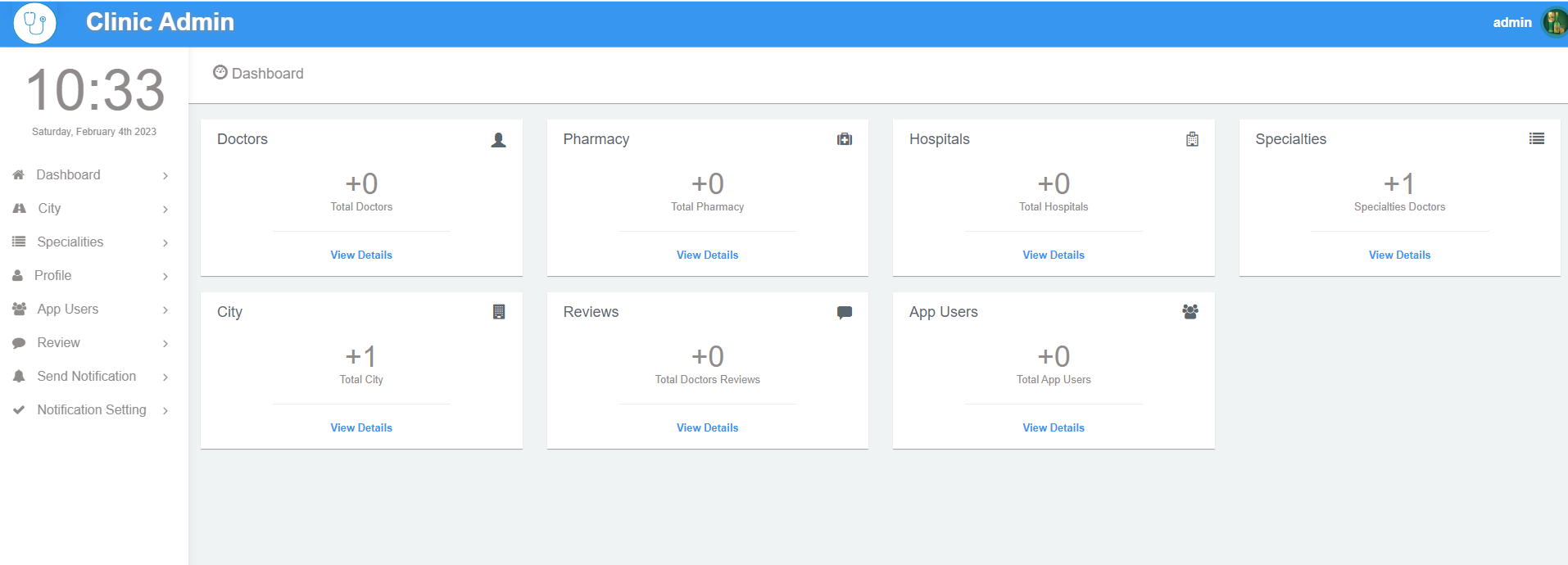Click the Total Hospitals count
Image resolution: width=1568 pixels, height=565 pixels.
click(x=1054, y=183)
